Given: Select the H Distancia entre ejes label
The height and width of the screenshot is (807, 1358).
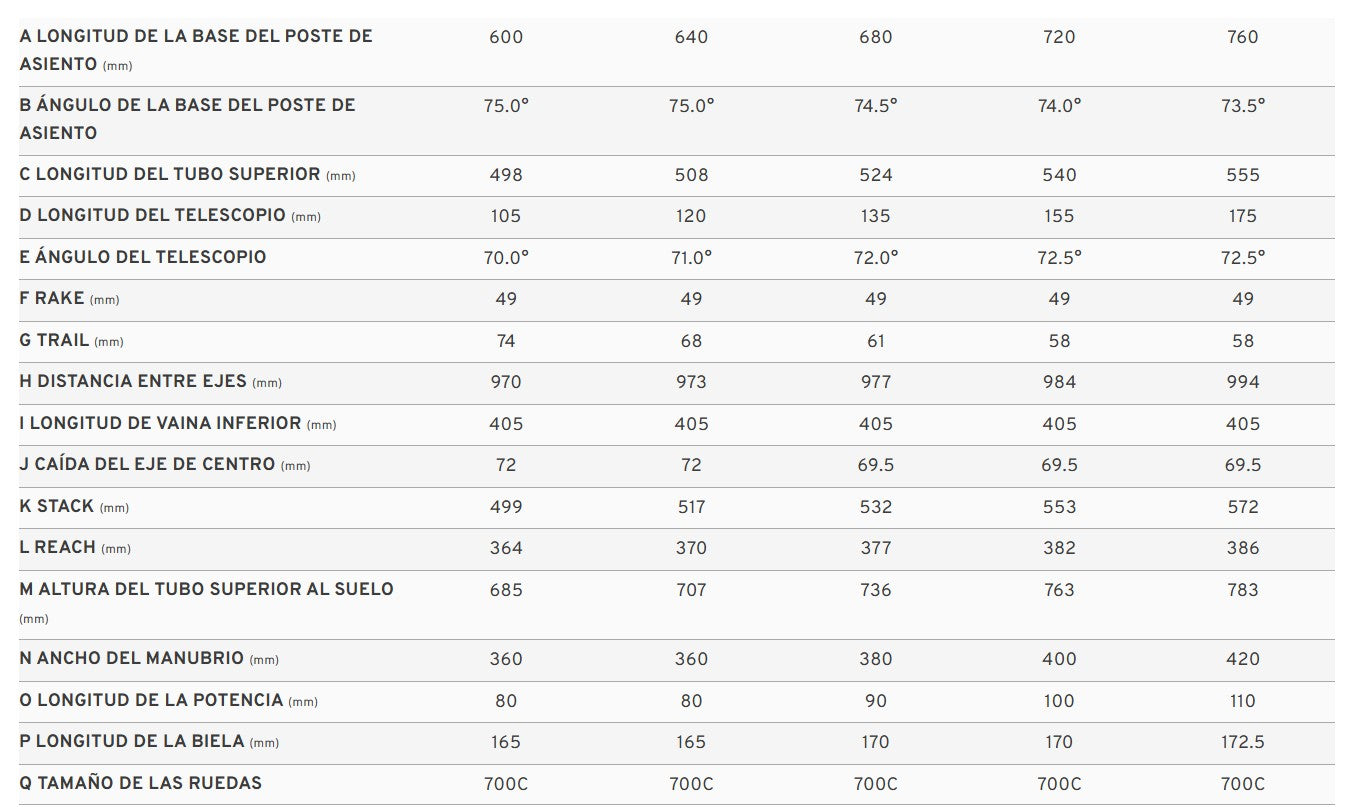Looking at the screenshot, I should (151, 381).
